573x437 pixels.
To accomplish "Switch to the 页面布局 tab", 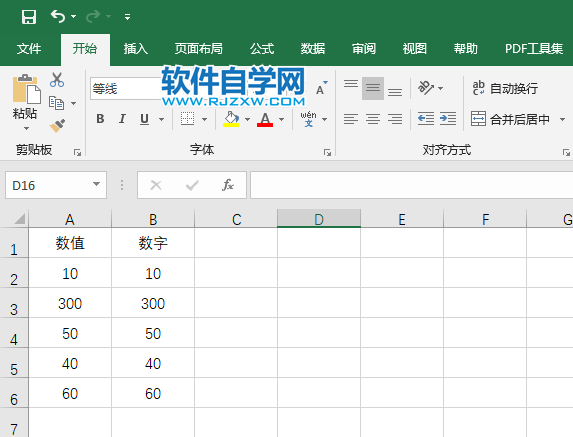I will click(198, 49).
